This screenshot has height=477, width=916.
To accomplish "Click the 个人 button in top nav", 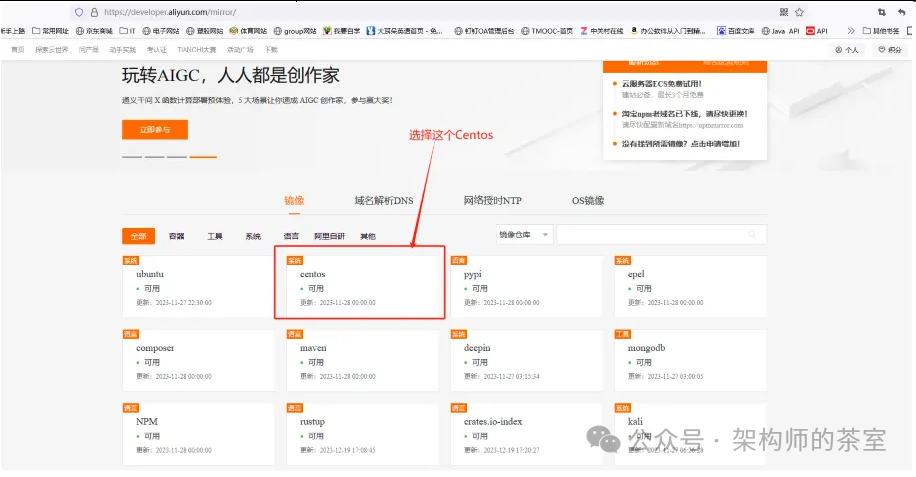I will (847, 50).
